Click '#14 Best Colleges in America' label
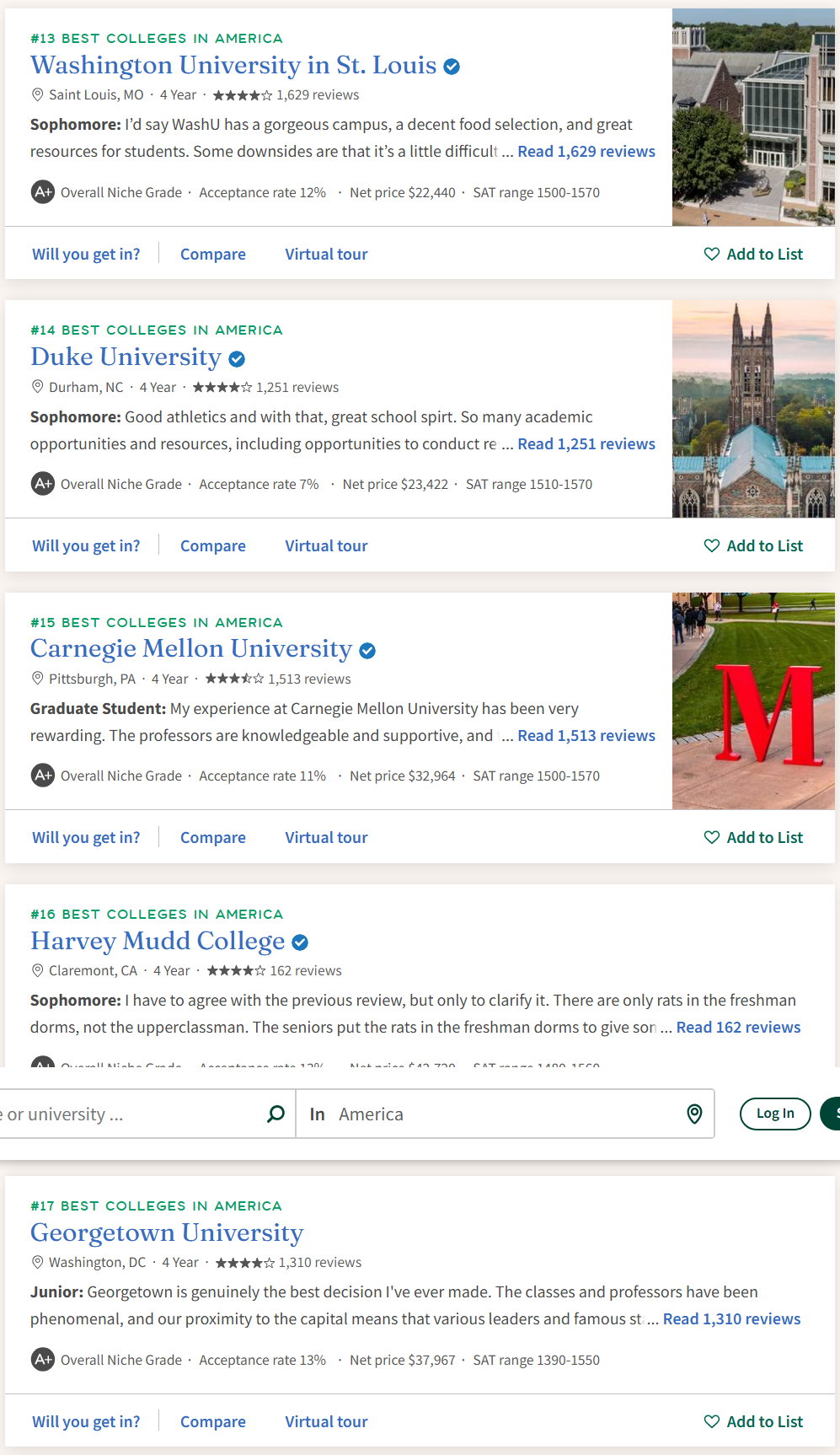Viewport: 840px width, 1455px height. point(157,330)
